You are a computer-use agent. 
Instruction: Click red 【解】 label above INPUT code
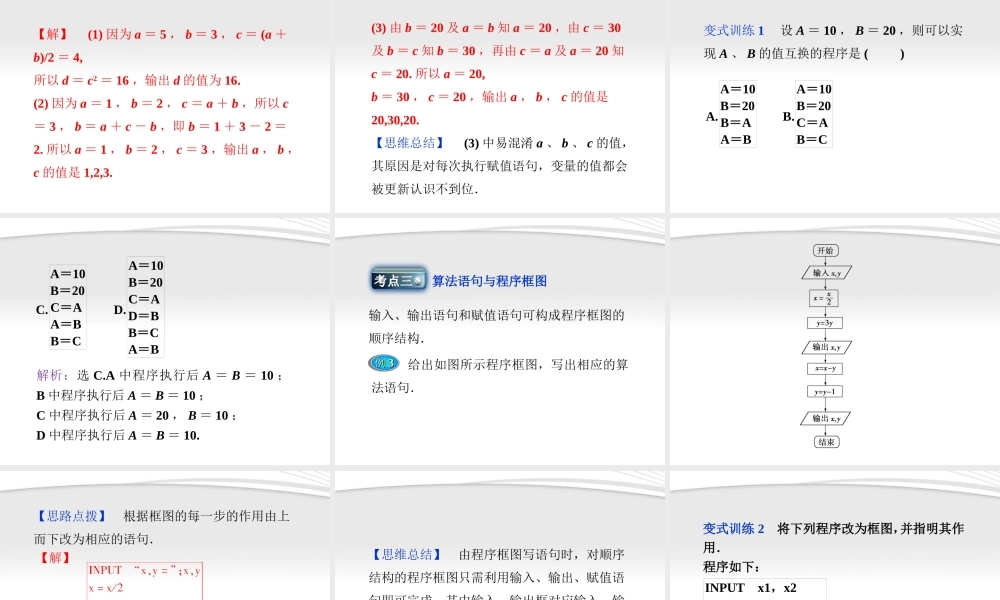coord(55,558)
